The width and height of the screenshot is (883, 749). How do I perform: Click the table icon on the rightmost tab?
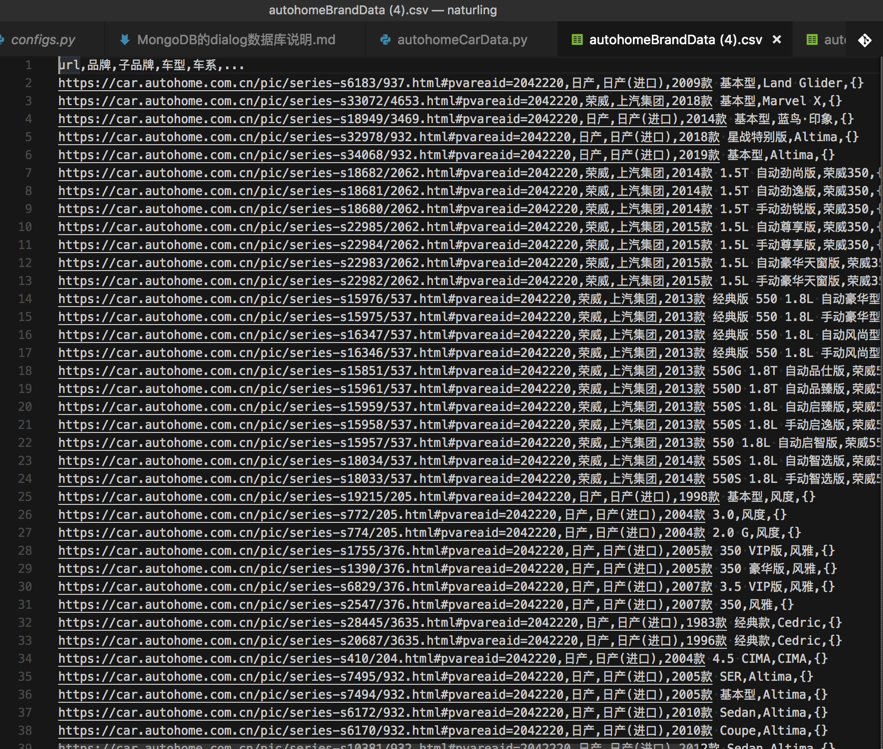[x=812, y=39]
